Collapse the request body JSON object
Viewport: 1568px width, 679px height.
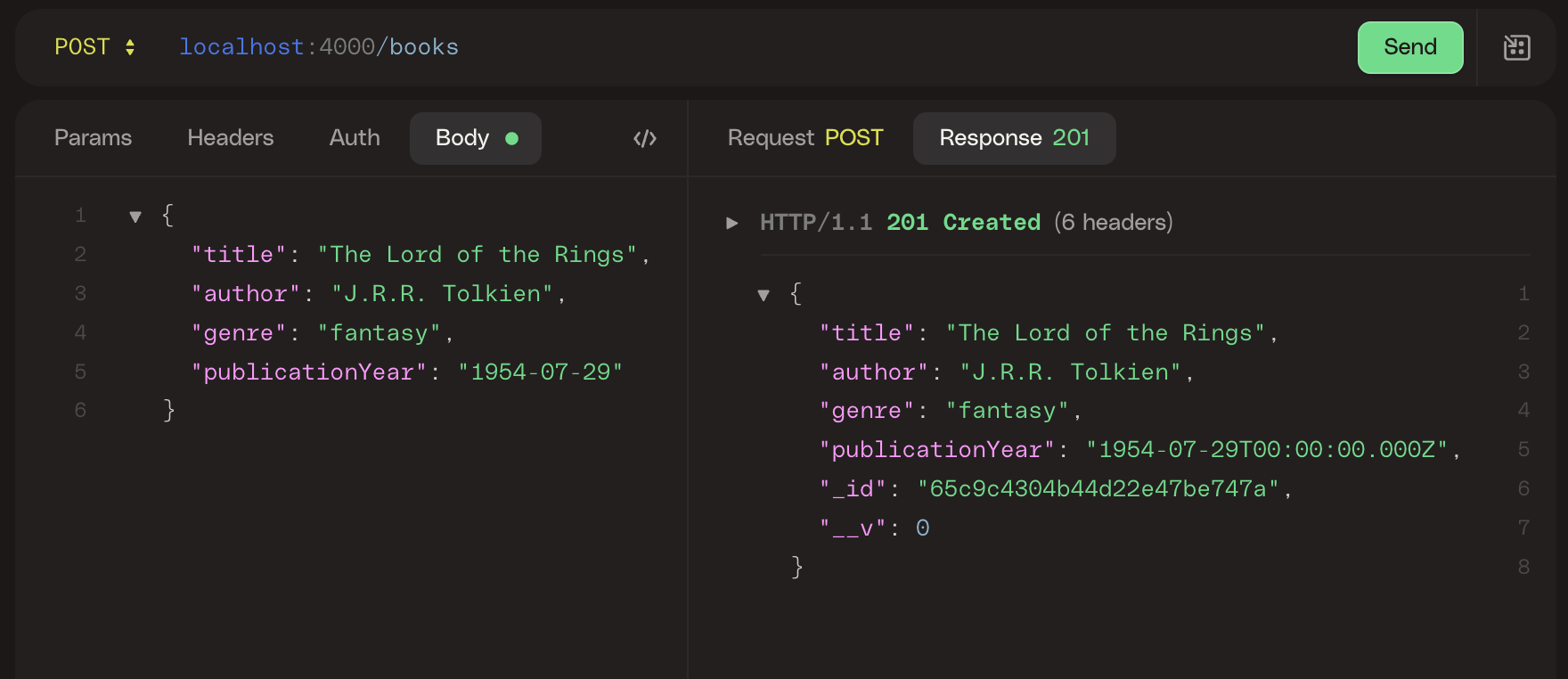135,217
